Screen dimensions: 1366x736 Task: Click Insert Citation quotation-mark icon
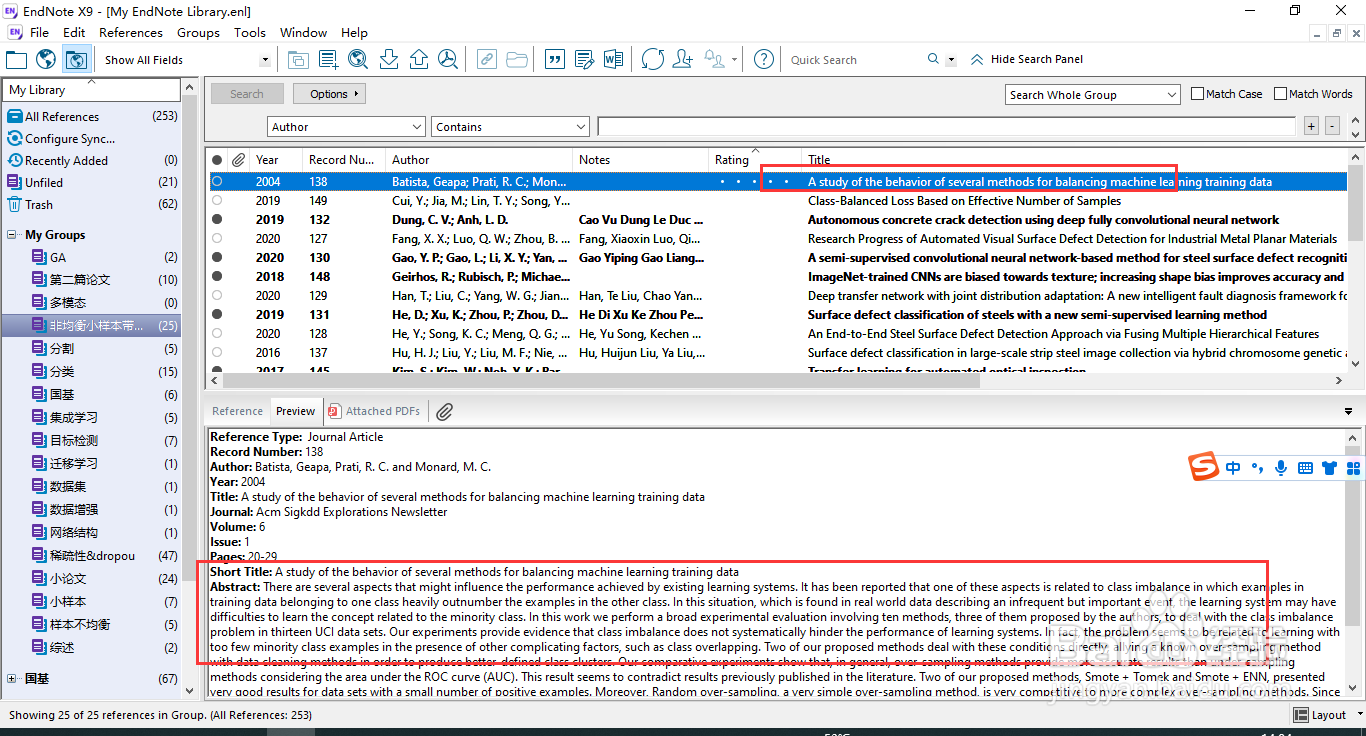554,59
